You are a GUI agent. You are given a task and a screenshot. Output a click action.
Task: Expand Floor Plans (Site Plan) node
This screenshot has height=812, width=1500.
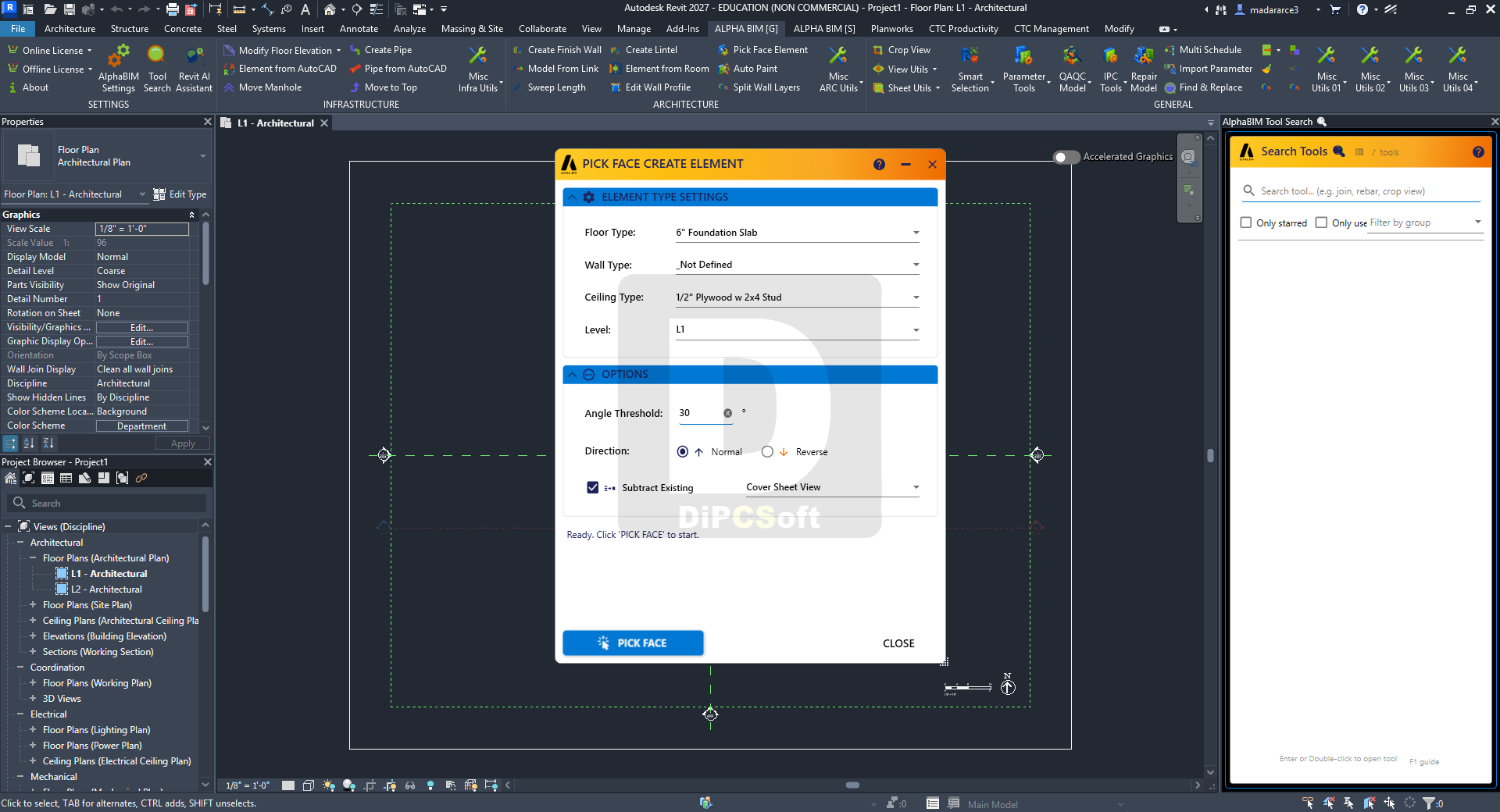coord(33,605)
